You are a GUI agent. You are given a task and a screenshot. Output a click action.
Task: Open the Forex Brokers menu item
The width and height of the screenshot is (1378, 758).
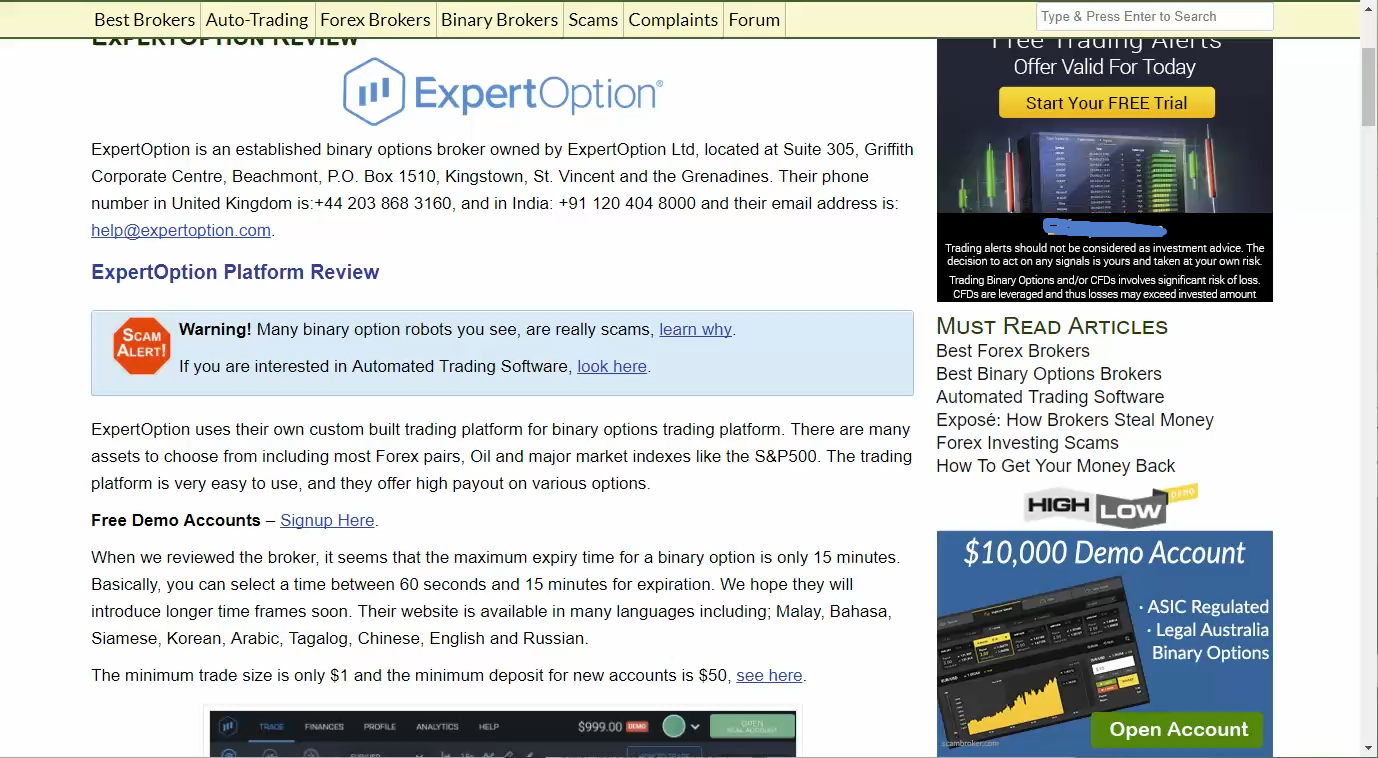coord(375,19)
